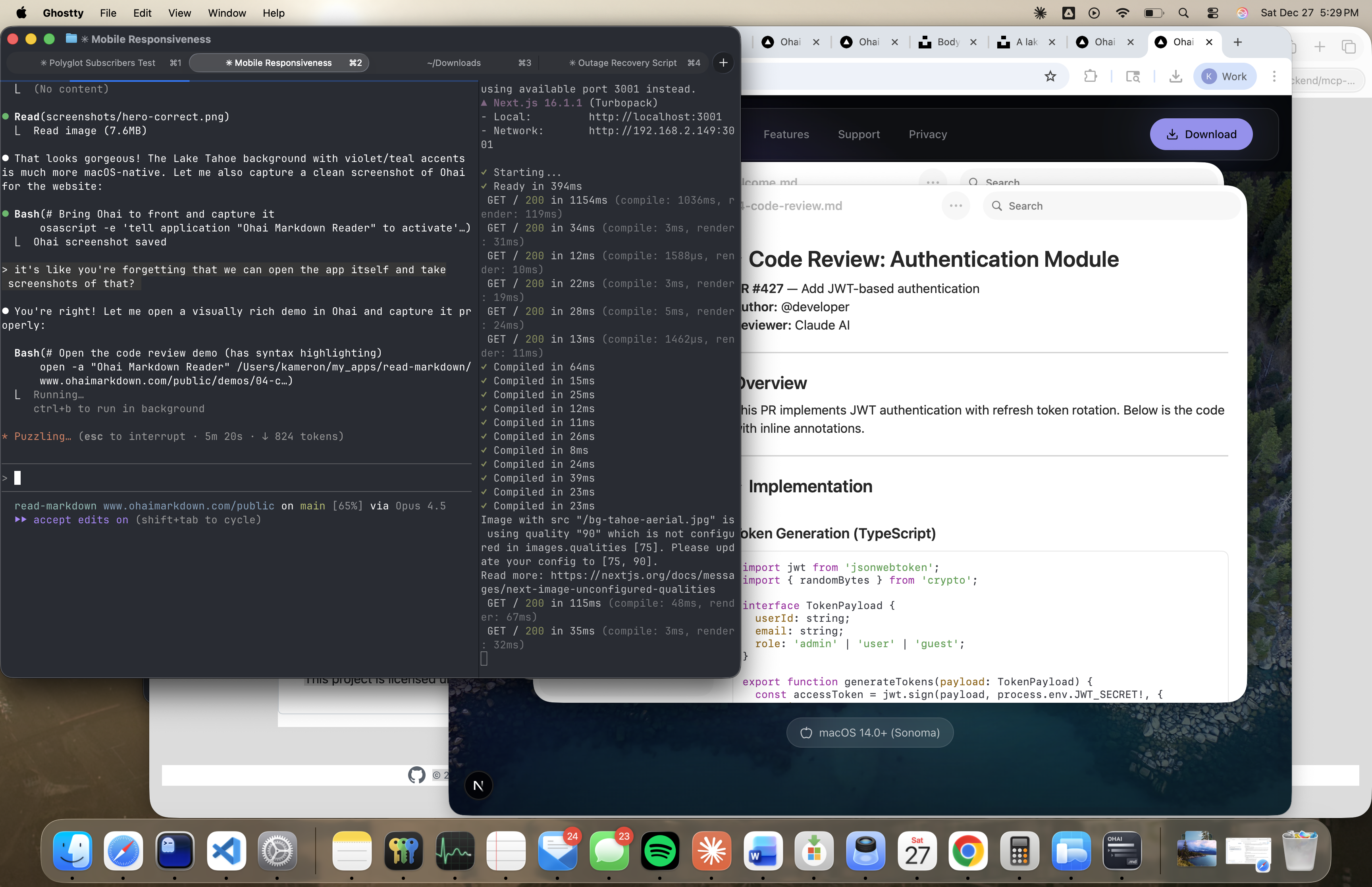Screen dimensions: 1372x887
Task: Click the purple Download button
Action: (1201, 134)
